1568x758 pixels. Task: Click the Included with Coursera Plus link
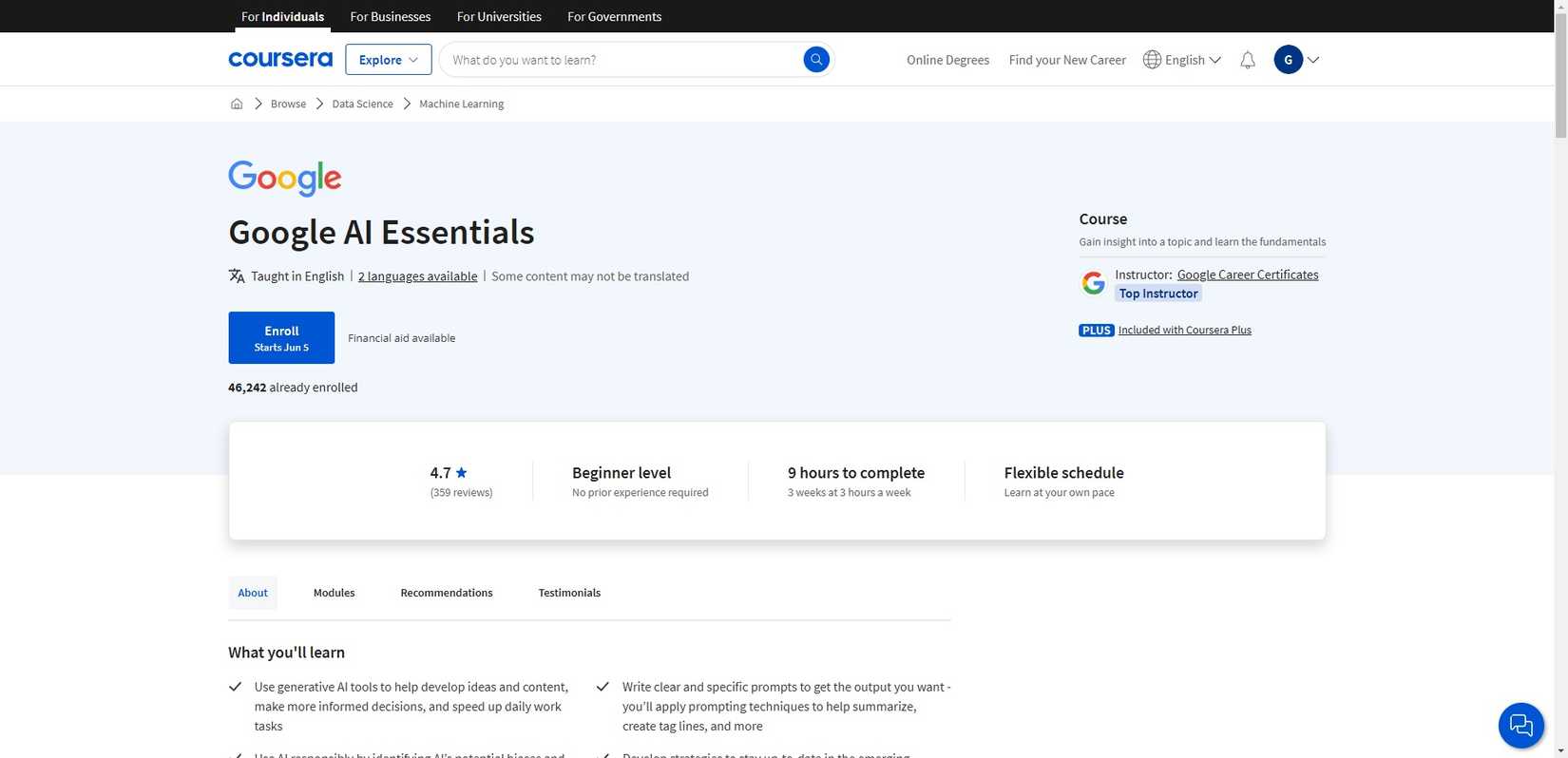(1184, 330)
